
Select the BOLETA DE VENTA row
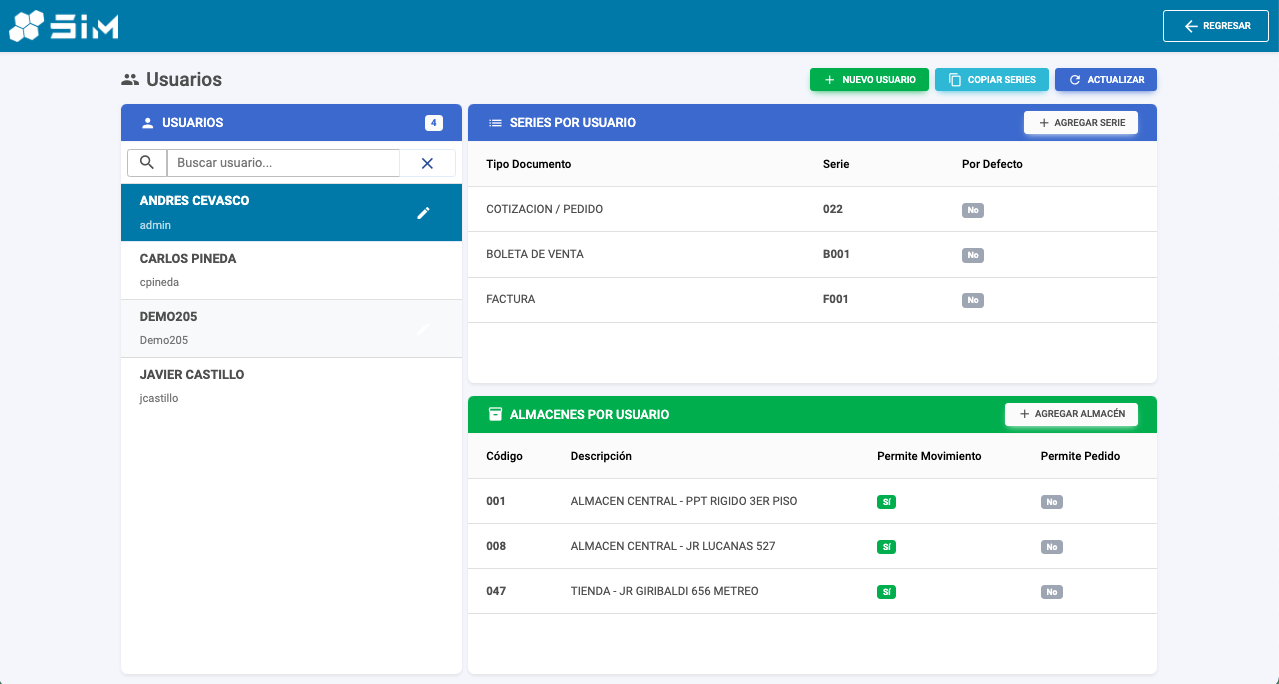click(x=812, y=254)
